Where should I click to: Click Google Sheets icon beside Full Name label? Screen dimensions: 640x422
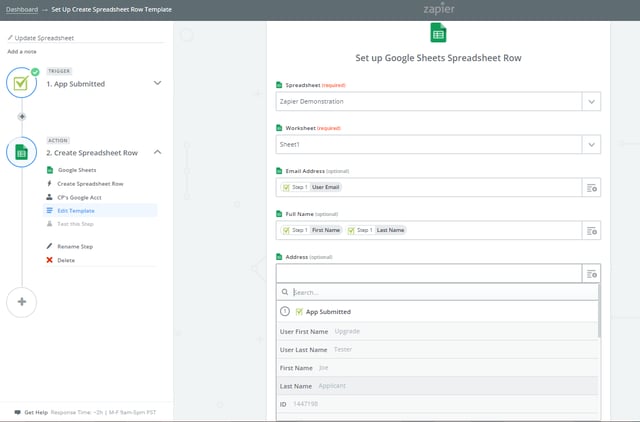click(x=279, y=213)
